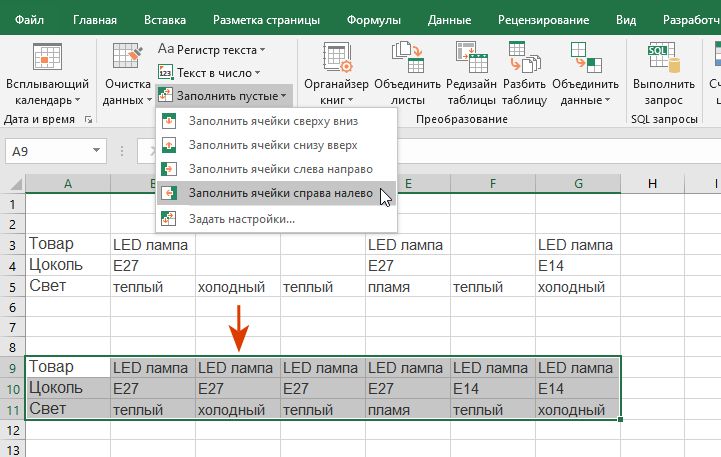Click the Очистка данных icon

coord(127,60)
